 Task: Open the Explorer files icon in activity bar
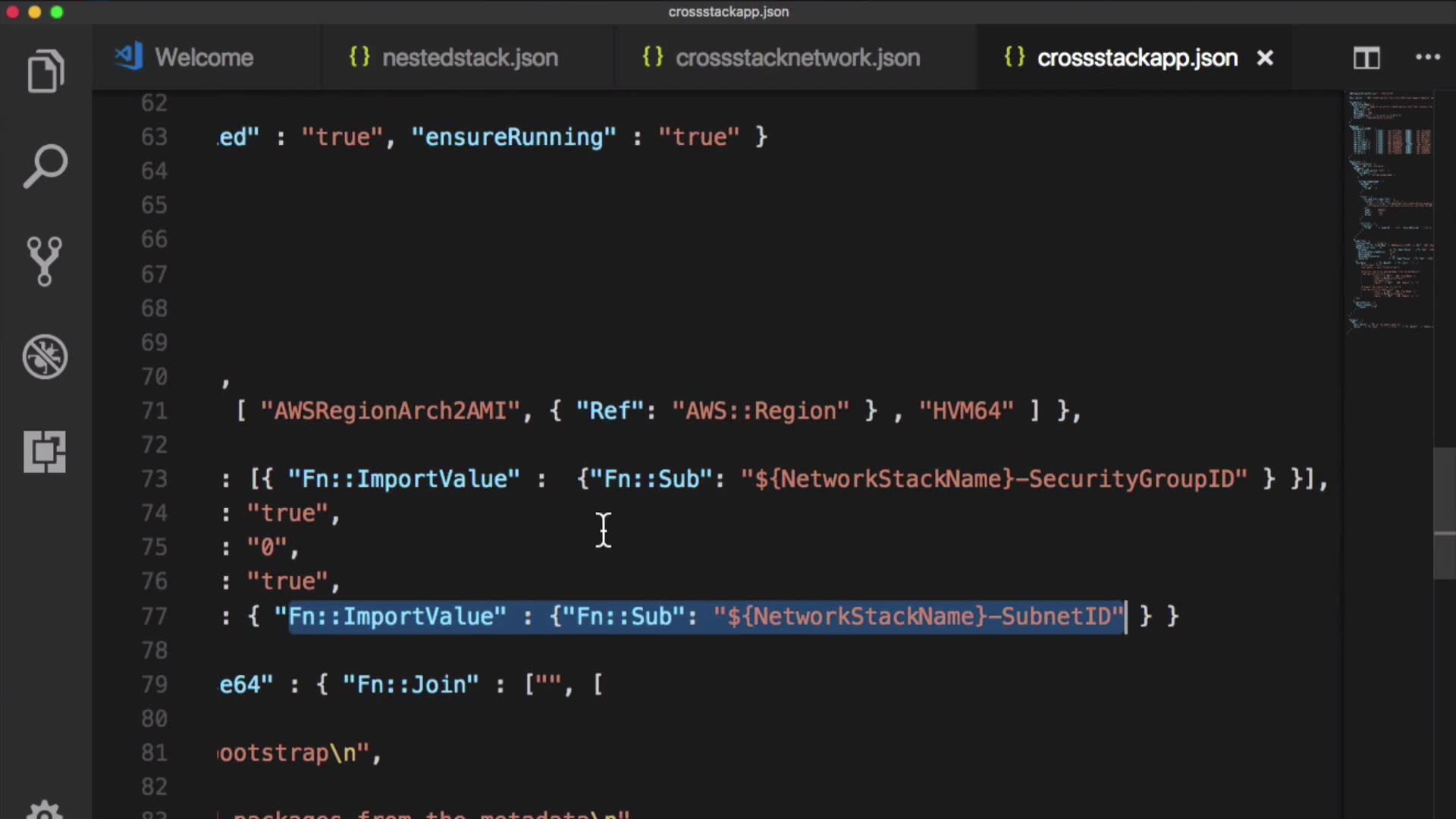(x=45, y=72)
